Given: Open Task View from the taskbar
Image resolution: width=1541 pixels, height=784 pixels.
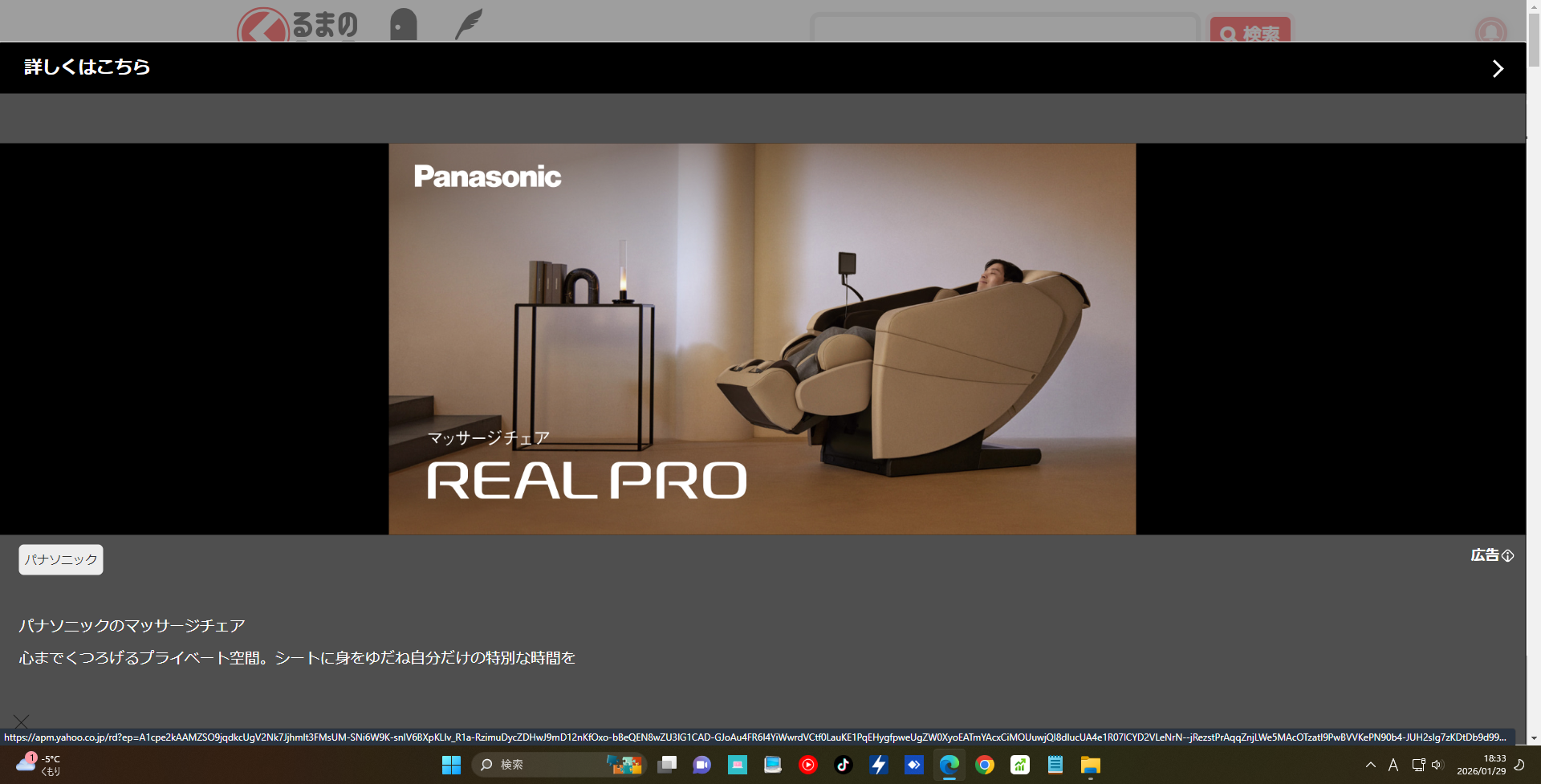Looking at the screenshot, I should 667,765.
